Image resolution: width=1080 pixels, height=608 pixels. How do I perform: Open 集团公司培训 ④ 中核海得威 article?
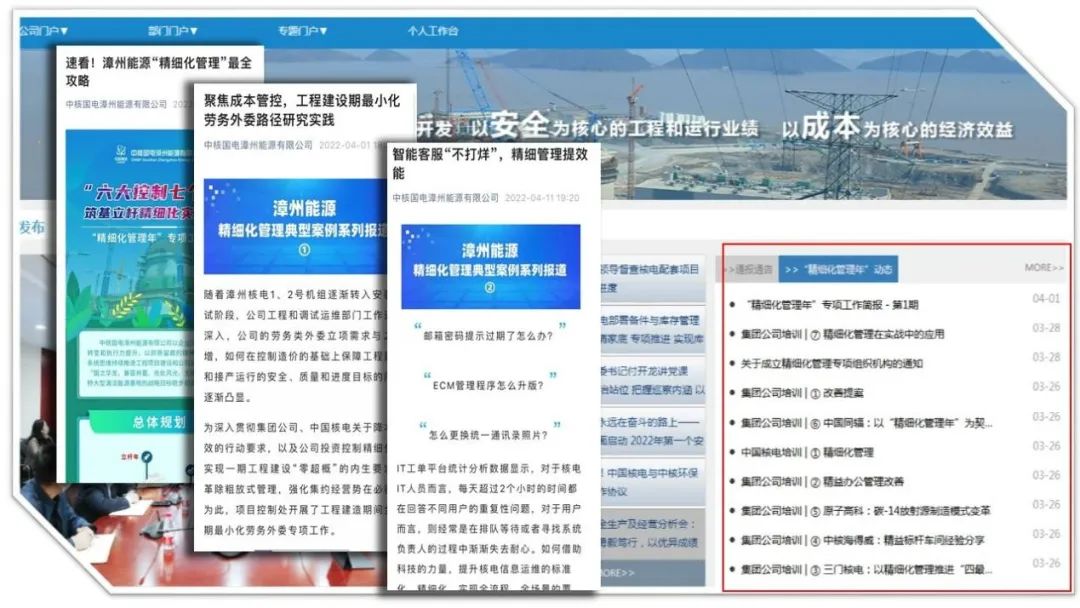(x=862, y=541)
